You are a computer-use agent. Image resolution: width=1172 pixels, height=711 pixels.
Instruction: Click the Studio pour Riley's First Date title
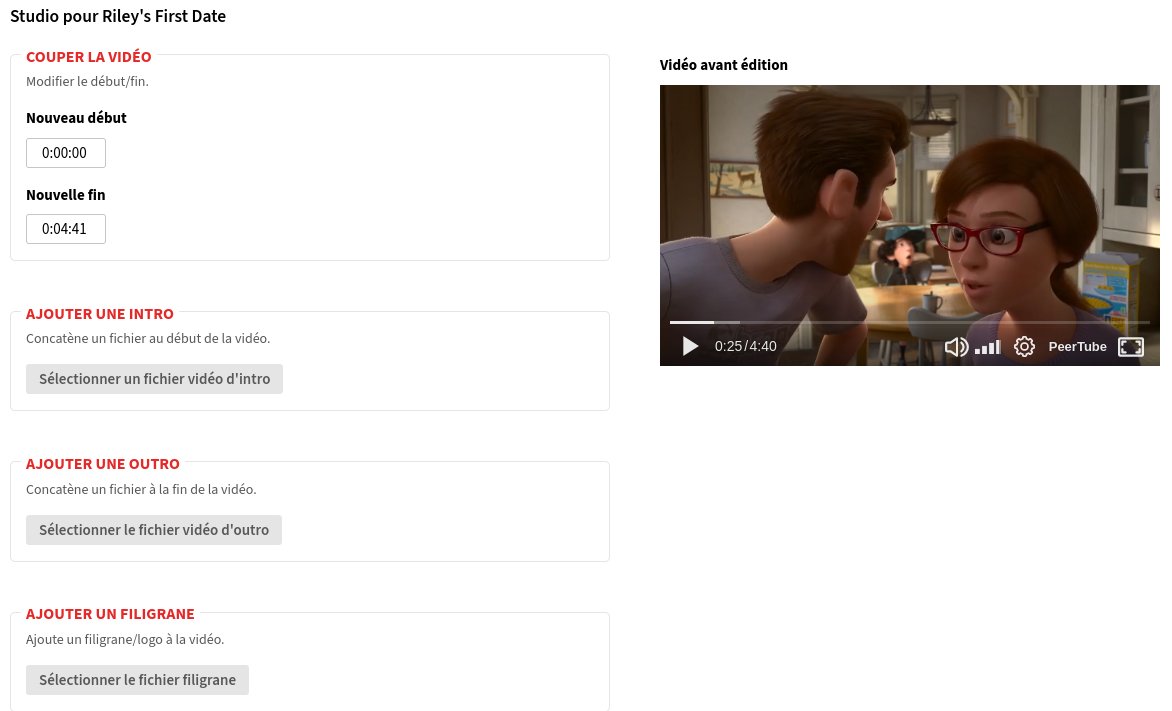[x=118, y=16]
